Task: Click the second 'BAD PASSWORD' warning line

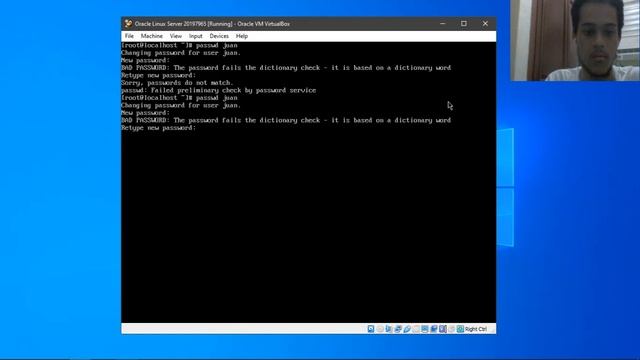Action: [286, 120]
